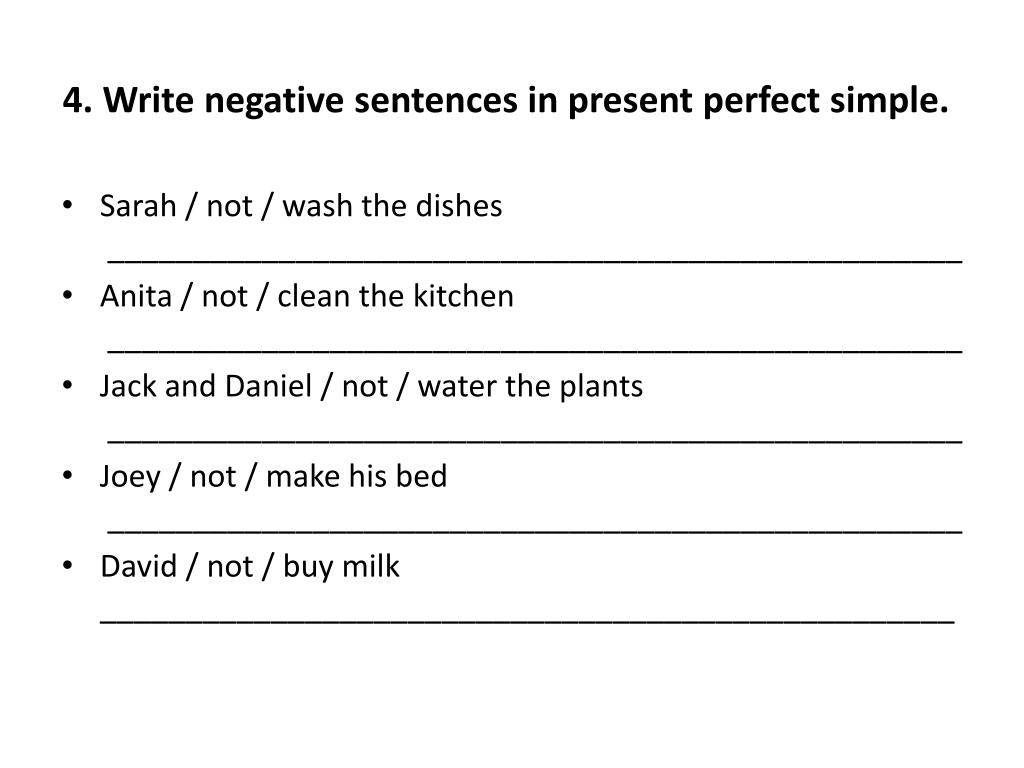Image resolution: width=1024 pixels, height=768 pixels.
Task: Click the answer line below the Anita prompt
Action: [x=535, y=351]
